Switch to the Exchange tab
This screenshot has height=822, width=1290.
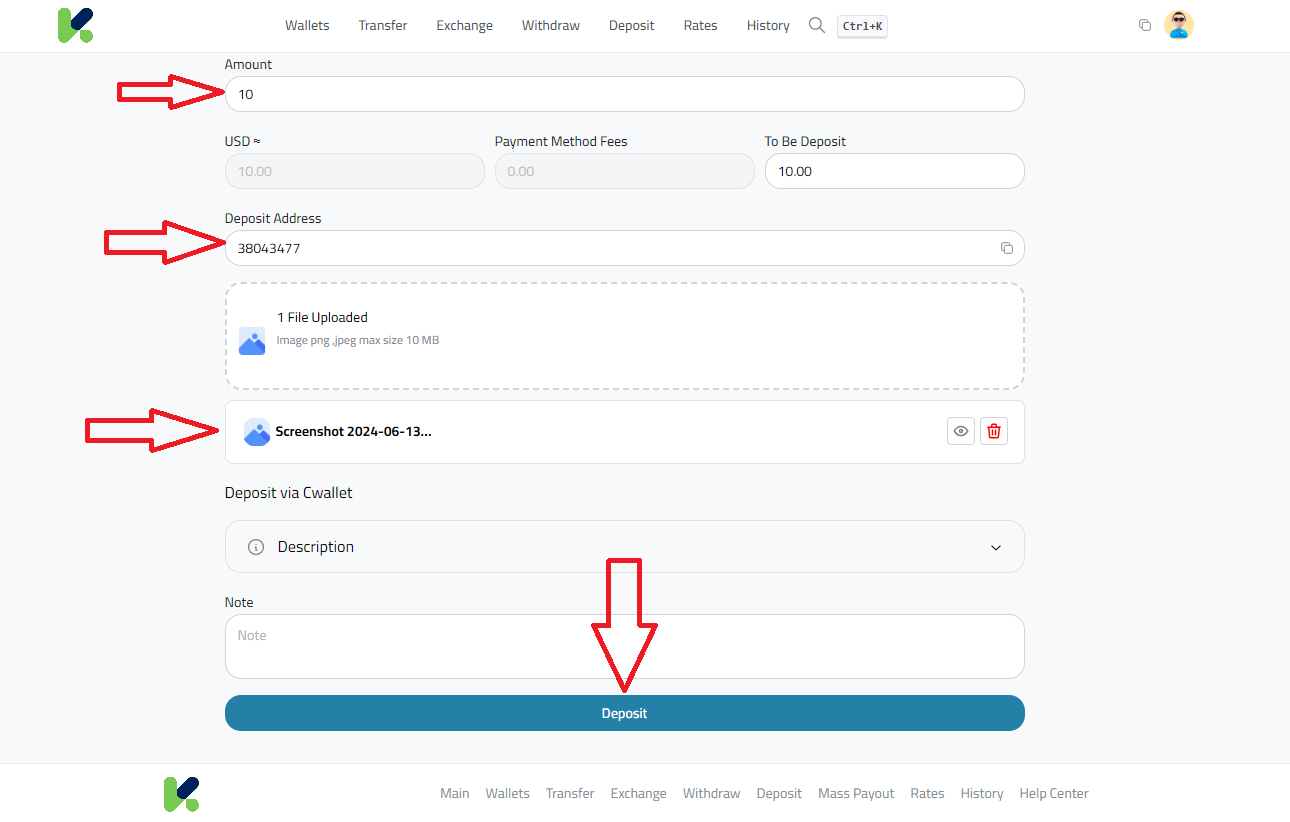464,25
